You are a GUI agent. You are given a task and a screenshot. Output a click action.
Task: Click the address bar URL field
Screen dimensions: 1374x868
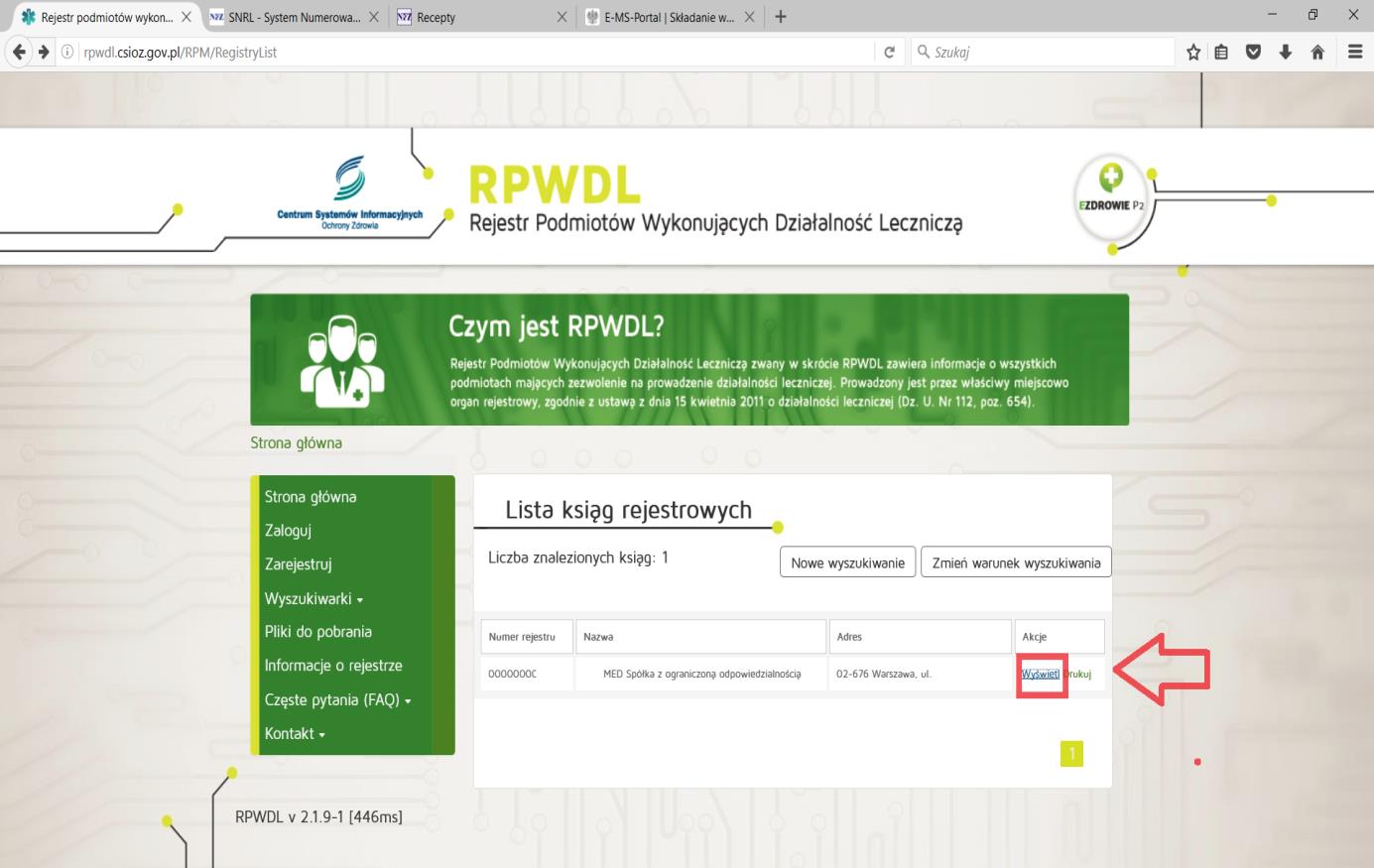click(476, 52)
